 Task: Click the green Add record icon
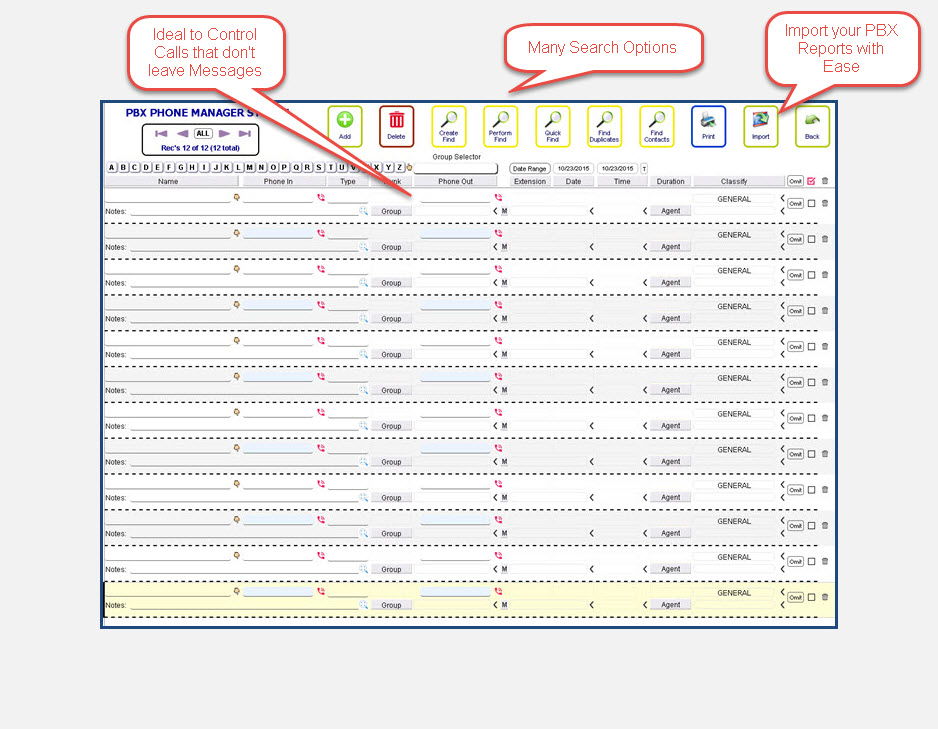345,121
